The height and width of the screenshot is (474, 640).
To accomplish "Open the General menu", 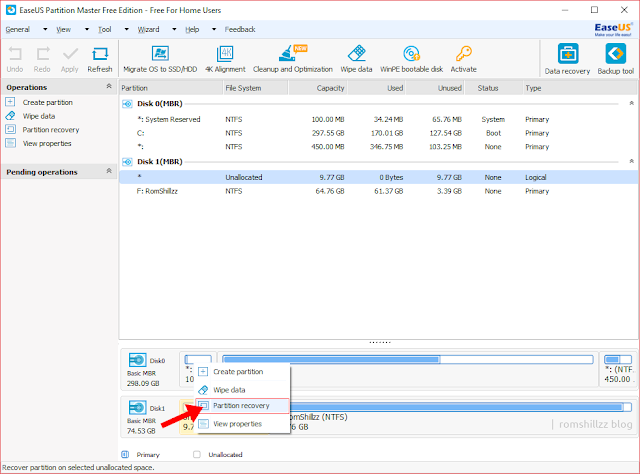I will click(18, 29).
